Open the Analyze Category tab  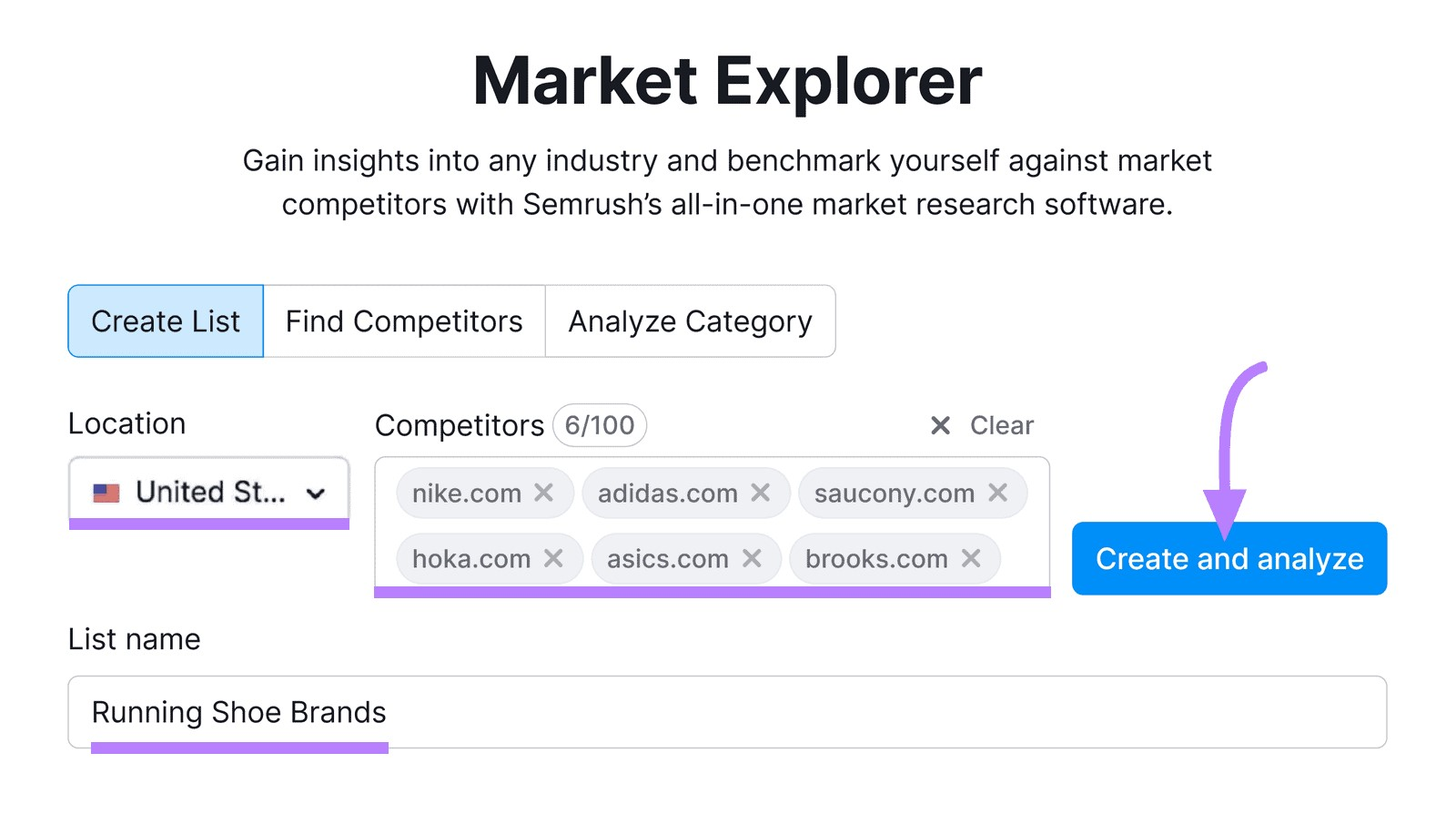pos(690,321)
